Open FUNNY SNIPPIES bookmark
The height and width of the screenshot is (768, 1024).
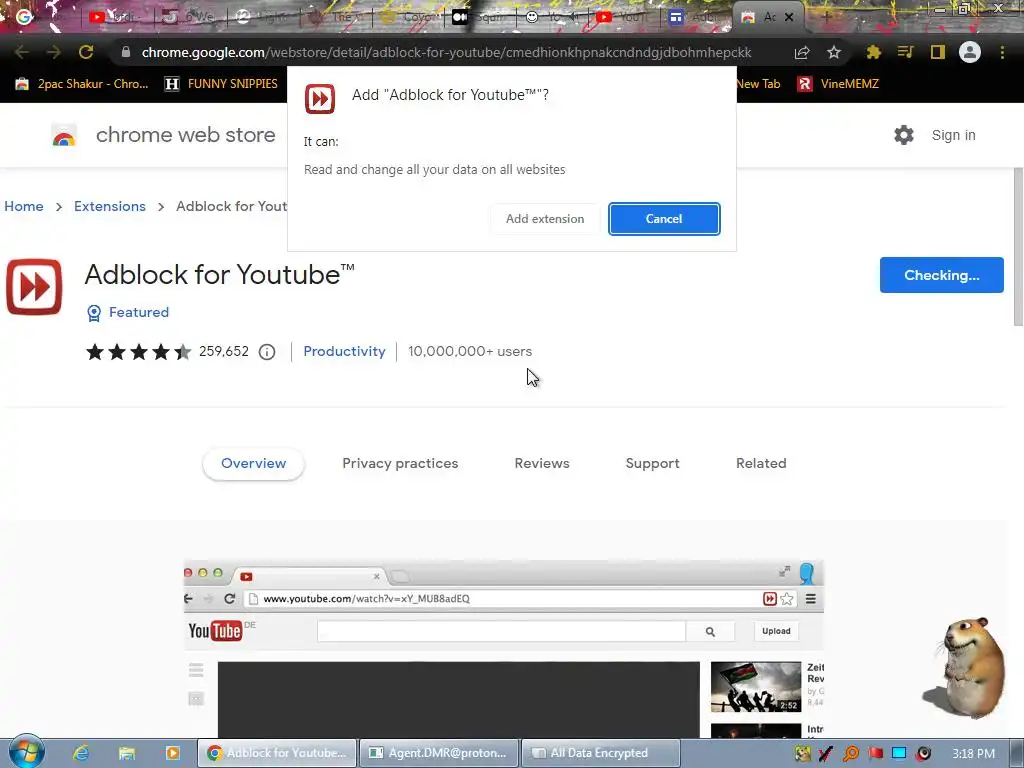pos(221,84)
